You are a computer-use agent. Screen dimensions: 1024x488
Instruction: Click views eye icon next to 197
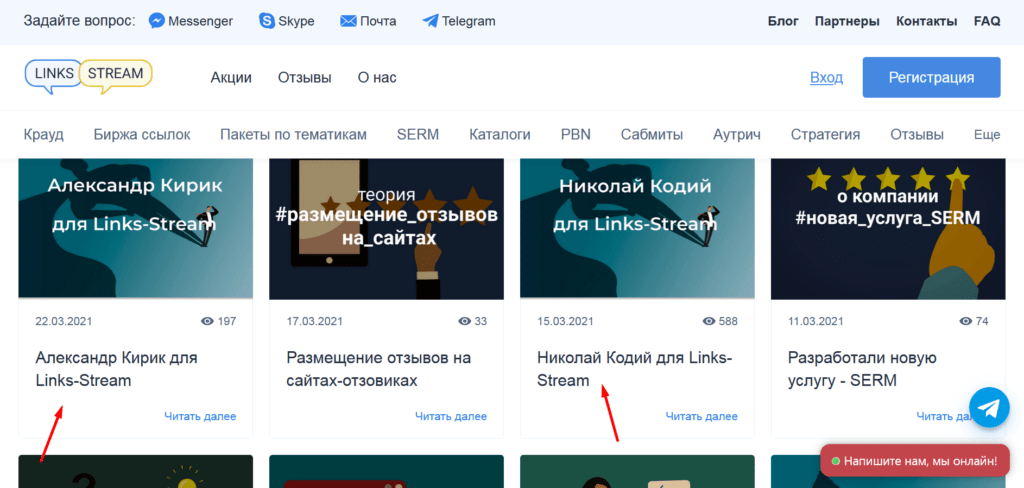[x=208, y=321]
